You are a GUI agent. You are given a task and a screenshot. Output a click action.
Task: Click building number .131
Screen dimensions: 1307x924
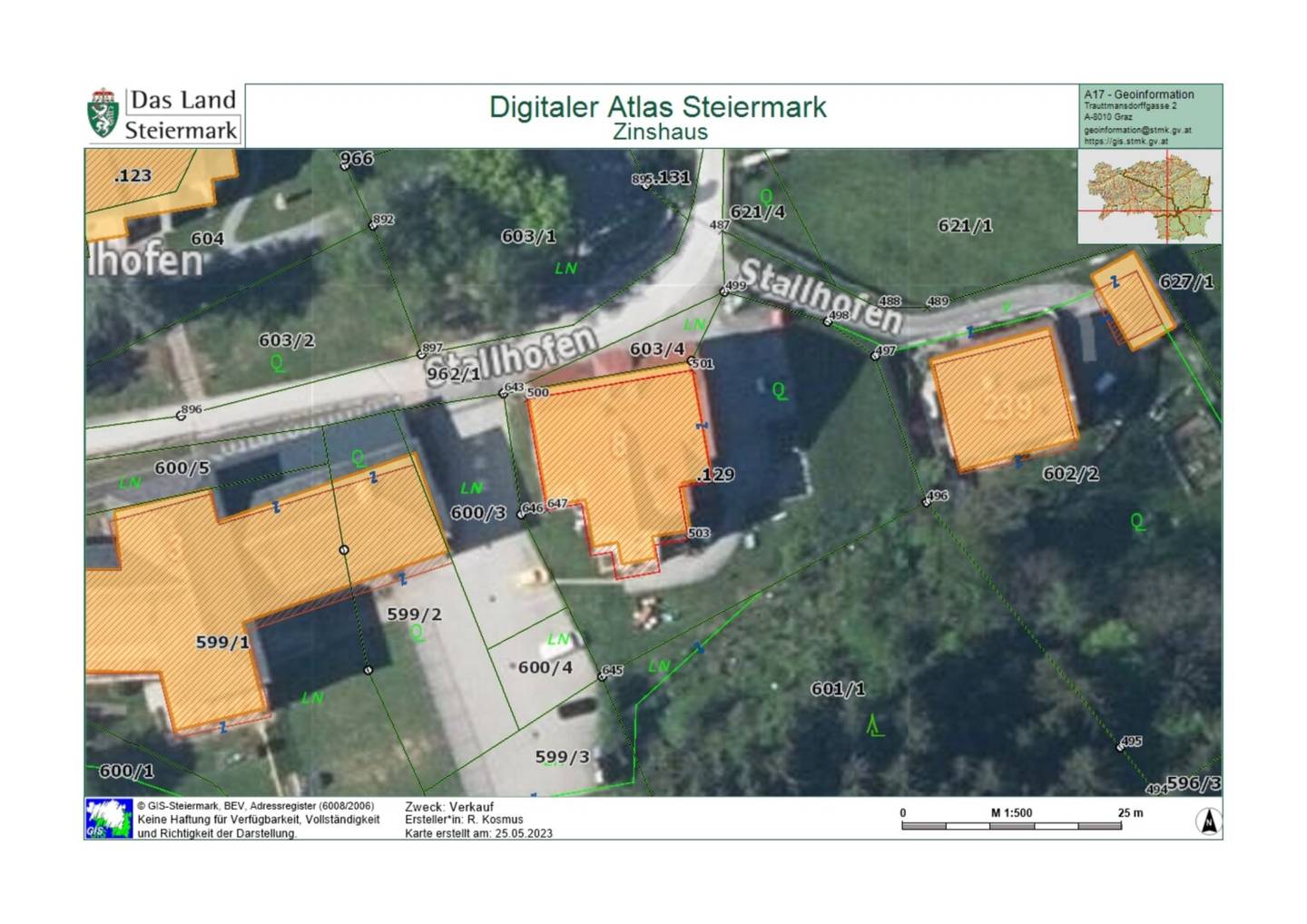click(673, 178)
